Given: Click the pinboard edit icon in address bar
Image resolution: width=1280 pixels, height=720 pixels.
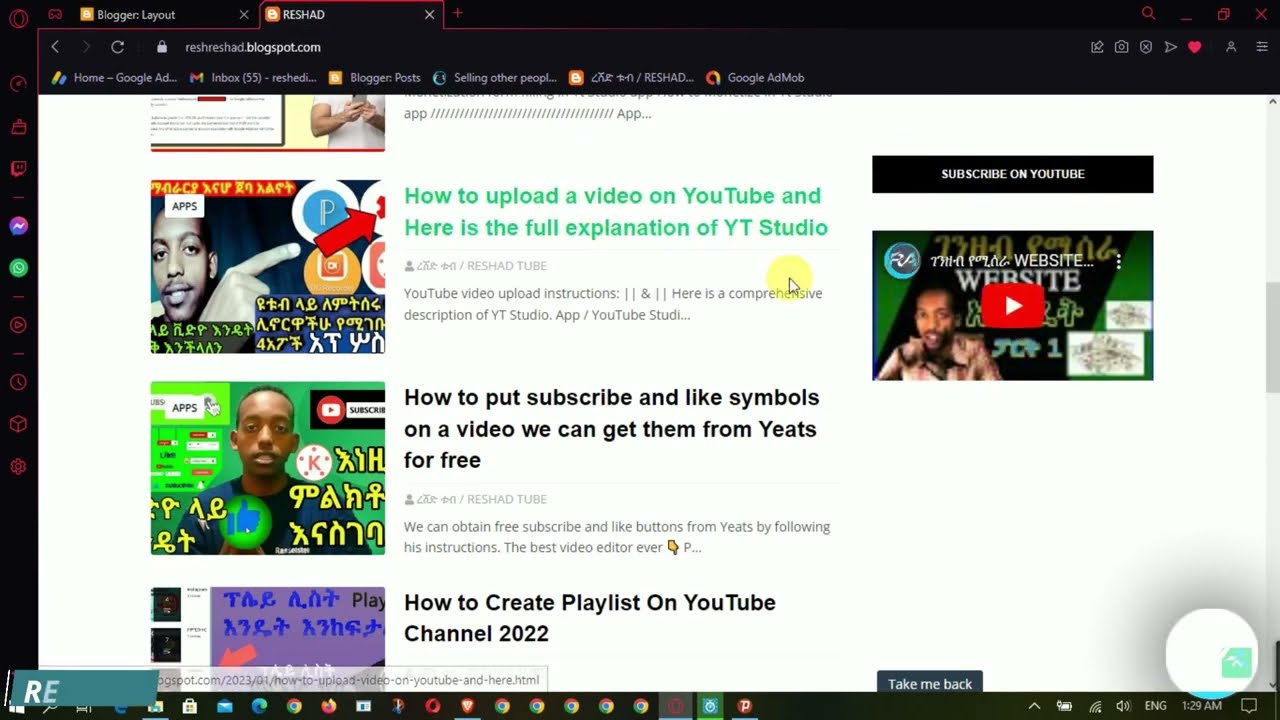Looking at the screenshot, I should click(1097, 47).
